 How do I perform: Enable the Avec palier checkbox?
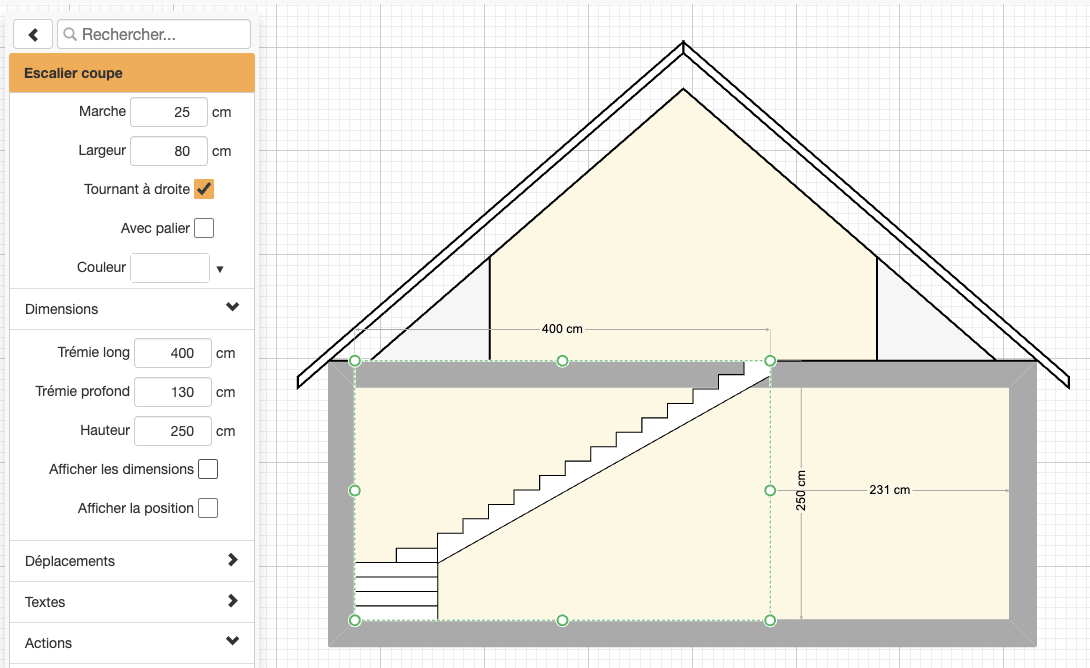[204, 228]
